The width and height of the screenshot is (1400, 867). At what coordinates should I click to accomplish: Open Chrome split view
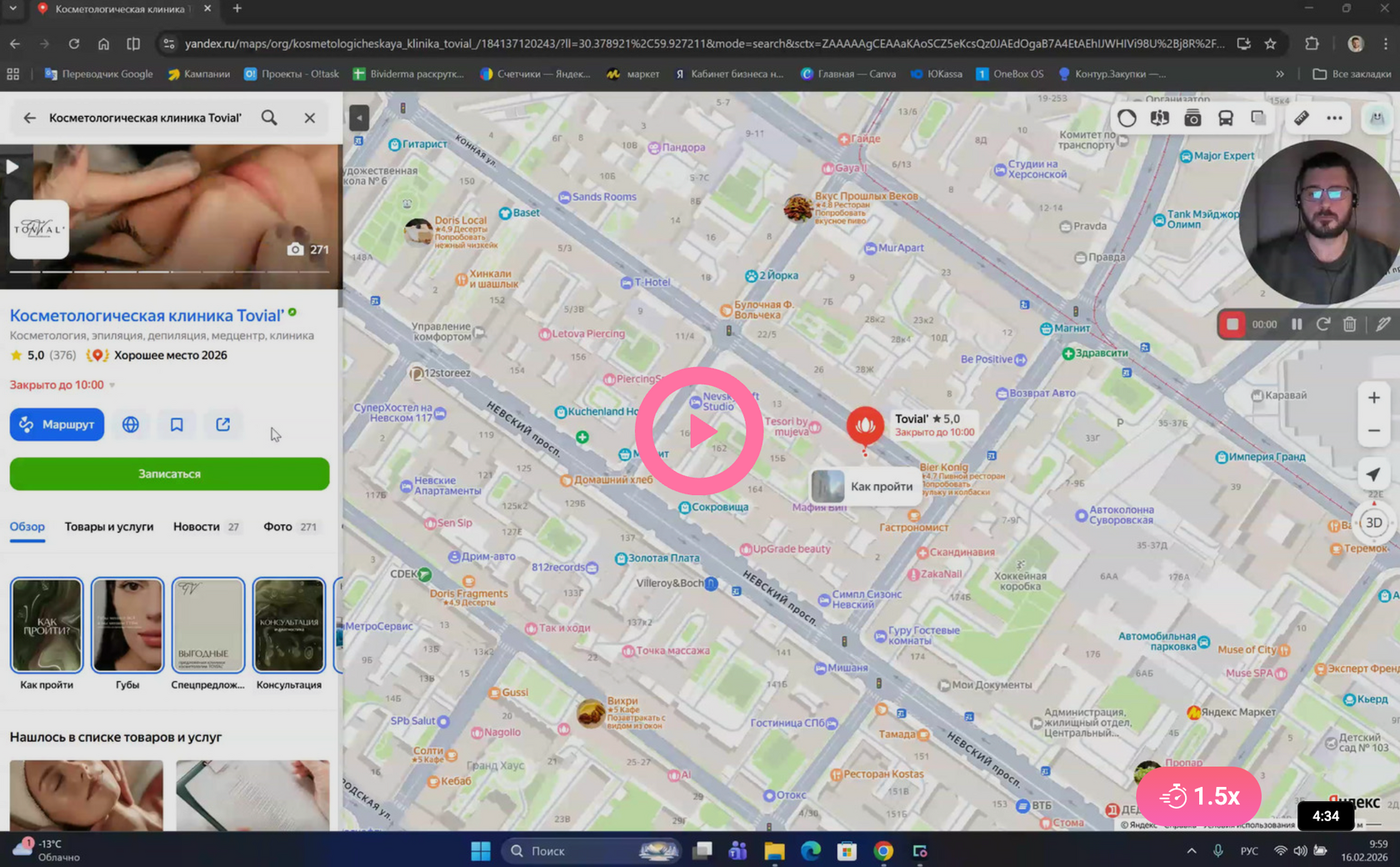tap(133, 43)
